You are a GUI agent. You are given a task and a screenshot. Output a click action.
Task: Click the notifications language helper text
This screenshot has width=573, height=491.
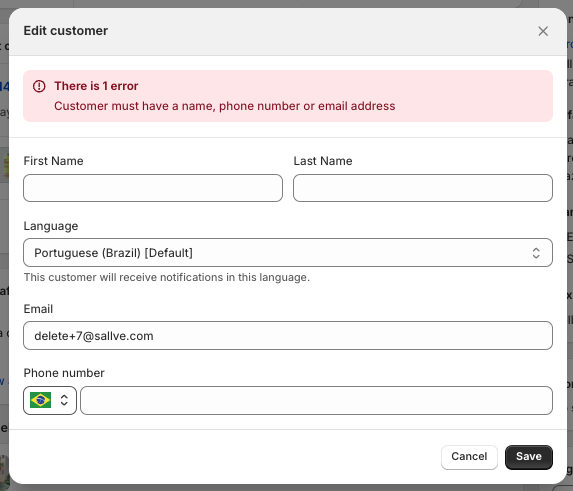click(167, 277)
